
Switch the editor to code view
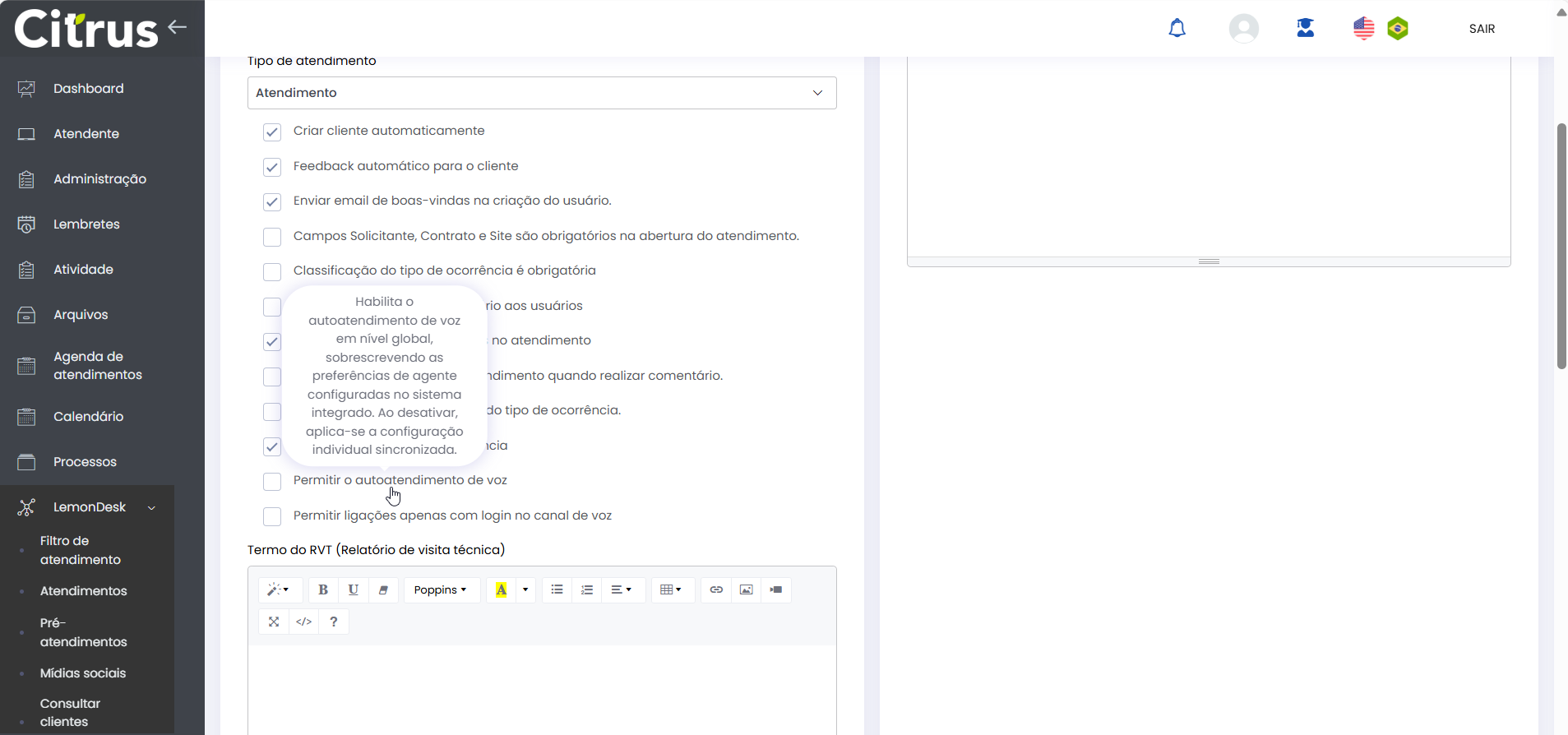pos(303,622)
